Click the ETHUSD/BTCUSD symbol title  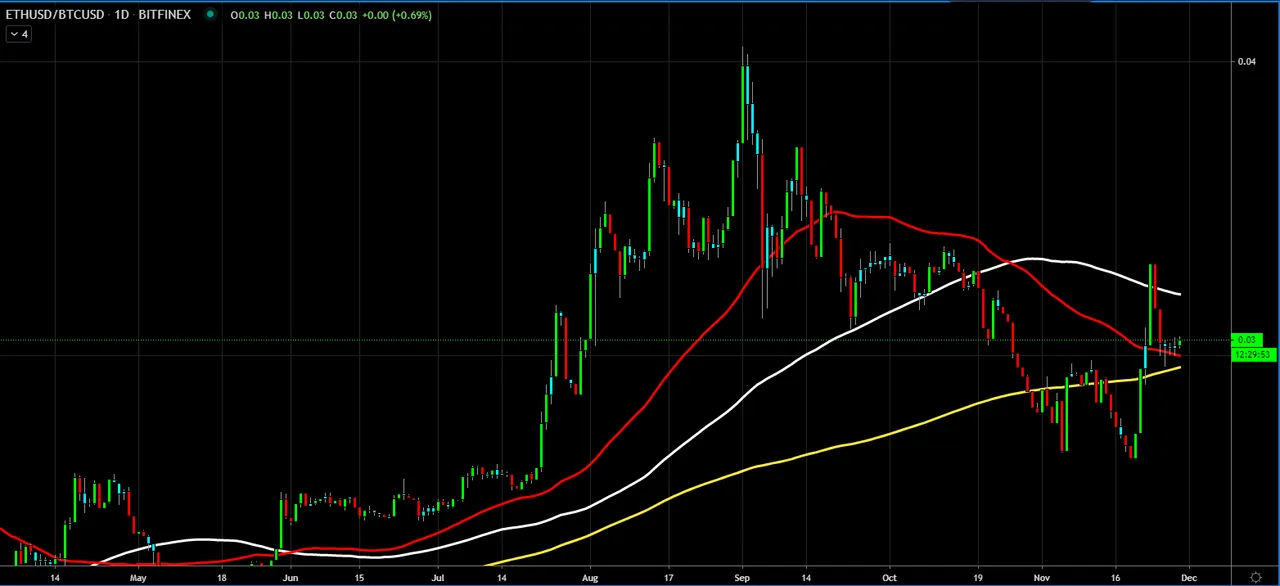pyautogui.click(x=54, y=15)
